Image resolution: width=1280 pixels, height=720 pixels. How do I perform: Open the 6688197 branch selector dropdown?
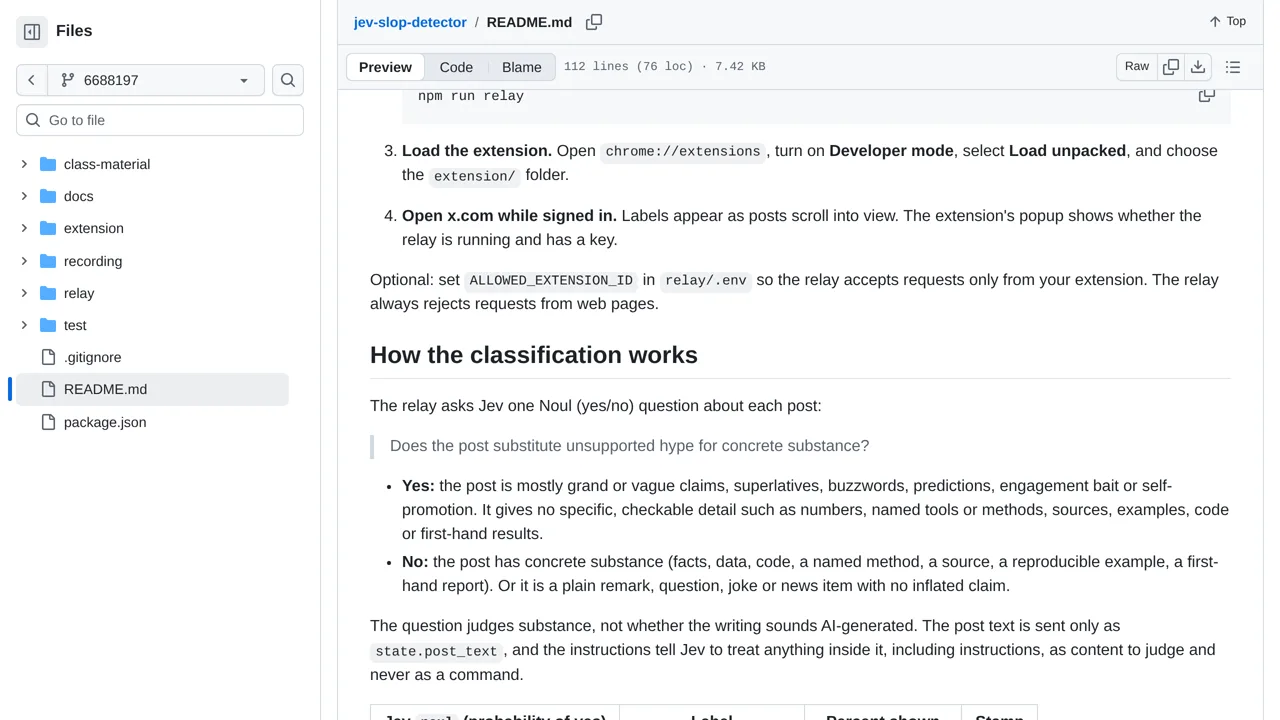(x=156, y=80)
